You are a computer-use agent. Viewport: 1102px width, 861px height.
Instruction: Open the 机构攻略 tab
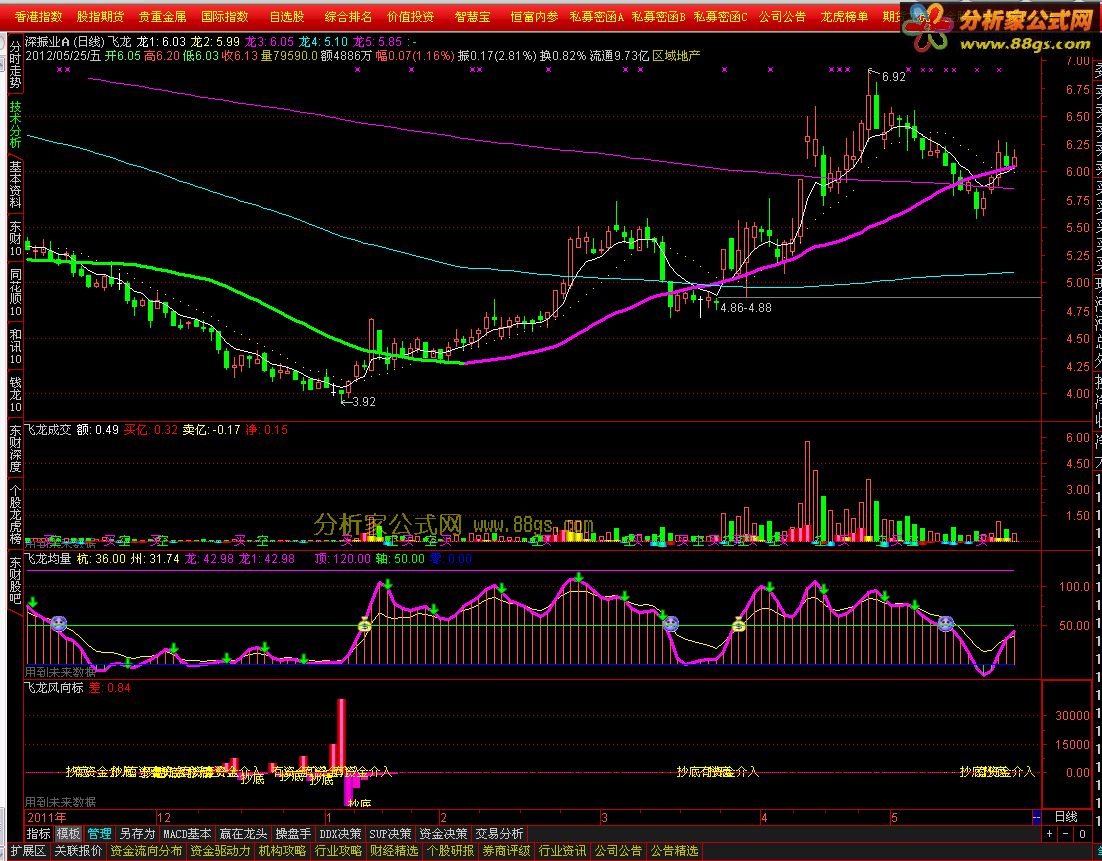(282, 851)
